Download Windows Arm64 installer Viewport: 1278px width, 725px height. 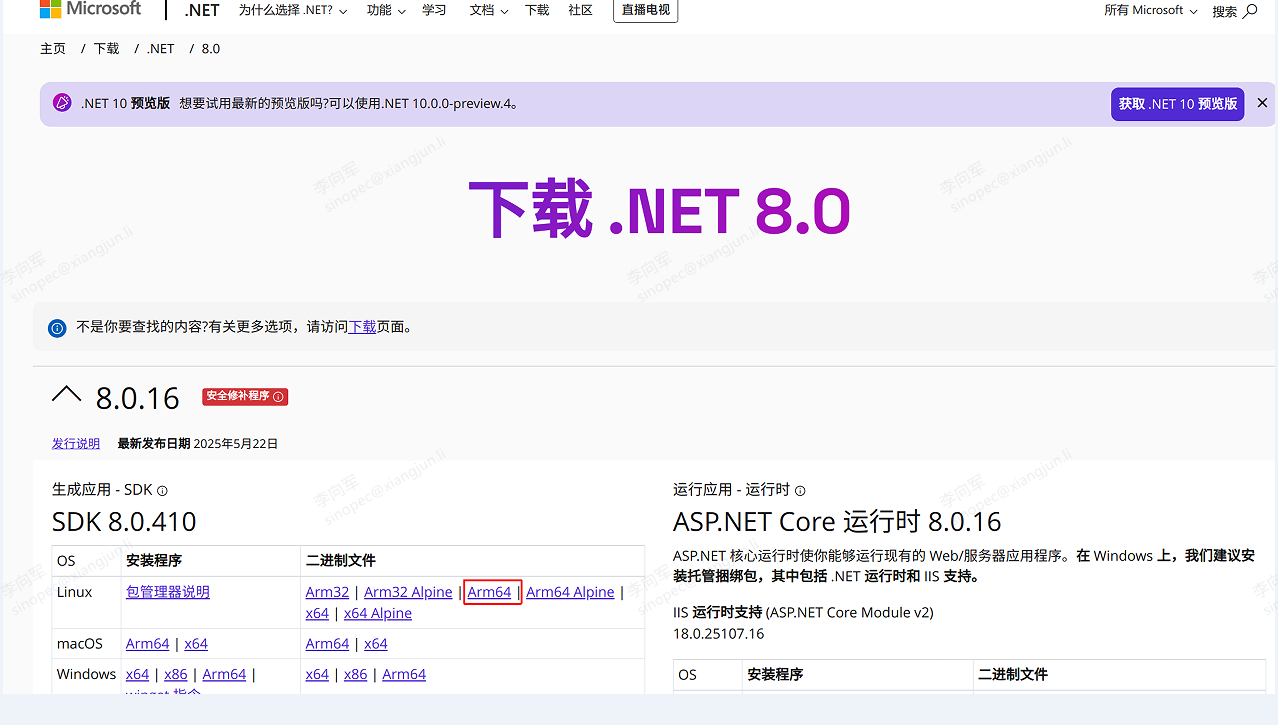coord(224,674)
